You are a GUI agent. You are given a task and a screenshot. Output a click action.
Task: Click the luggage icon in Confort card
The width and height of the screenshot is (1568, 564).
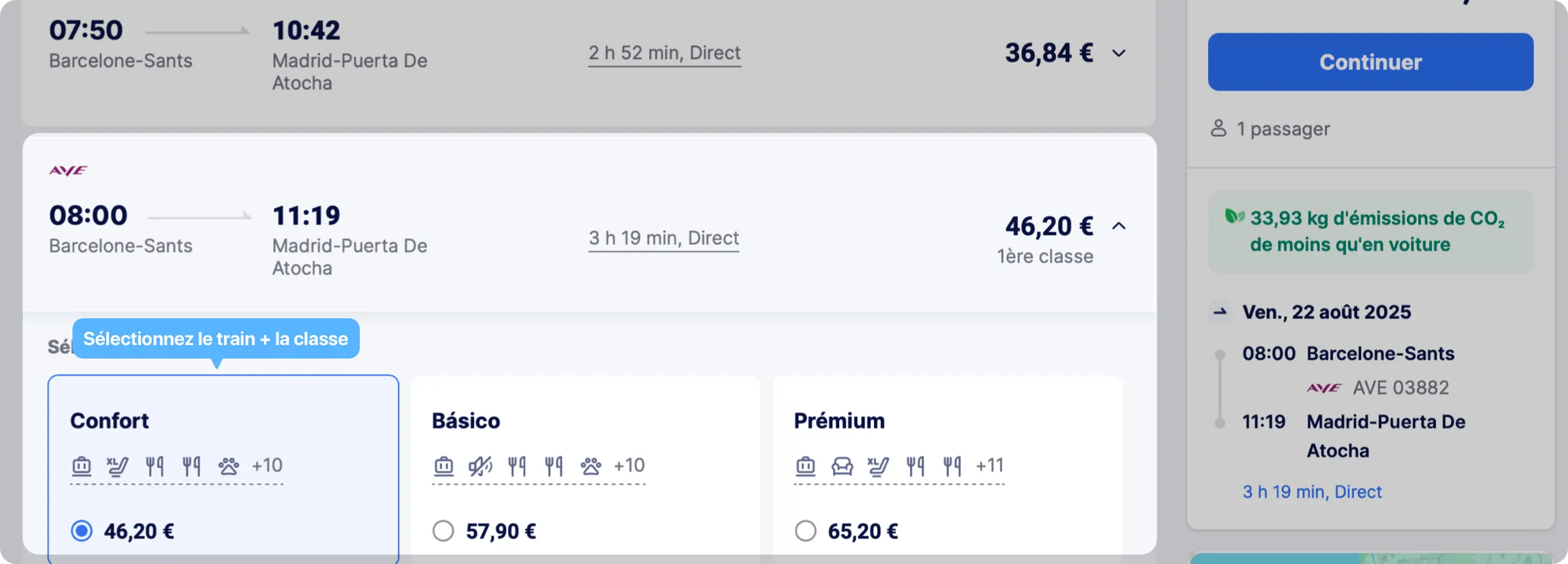pos(81,465)
